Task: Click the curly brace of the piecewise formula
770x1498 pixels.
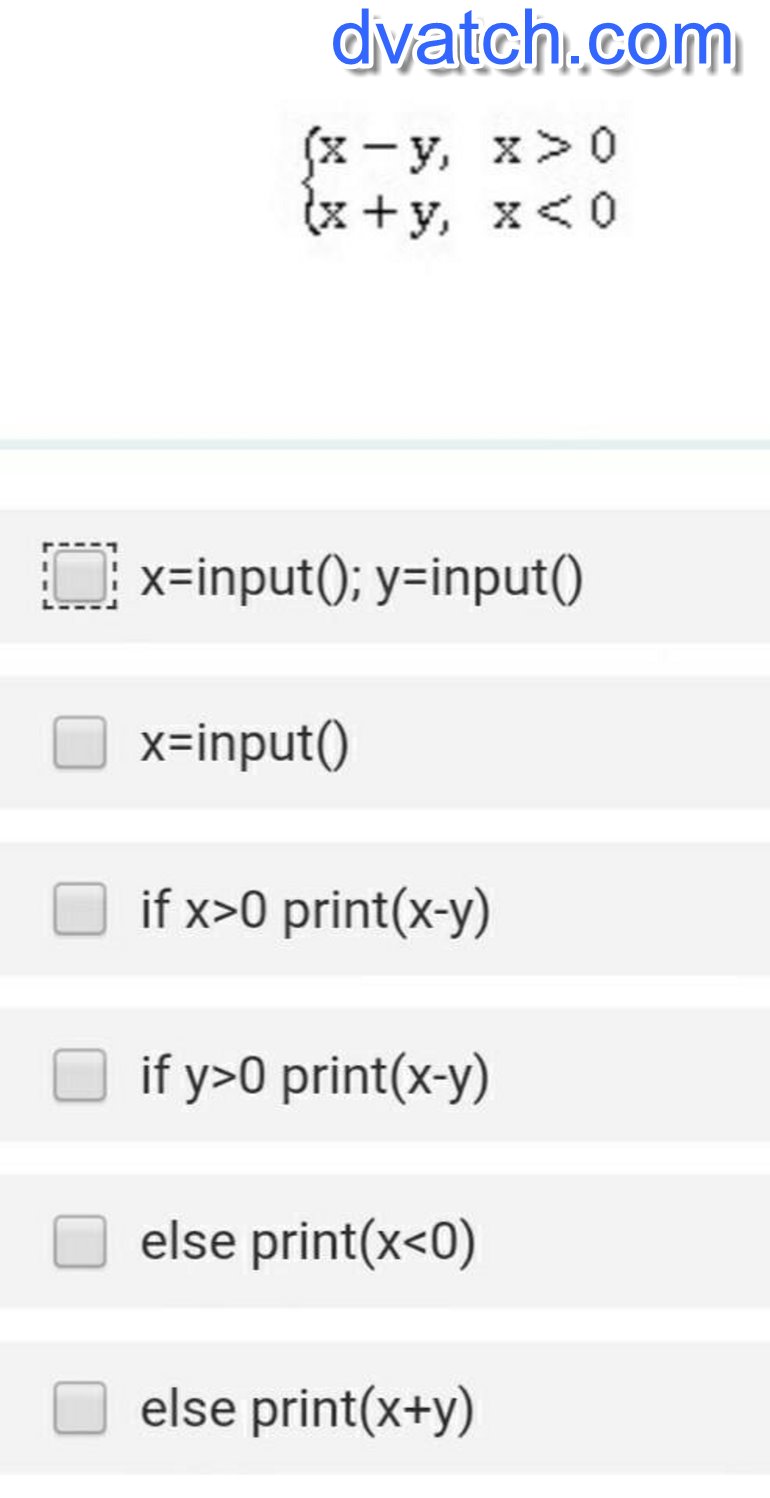Action: 310,181
